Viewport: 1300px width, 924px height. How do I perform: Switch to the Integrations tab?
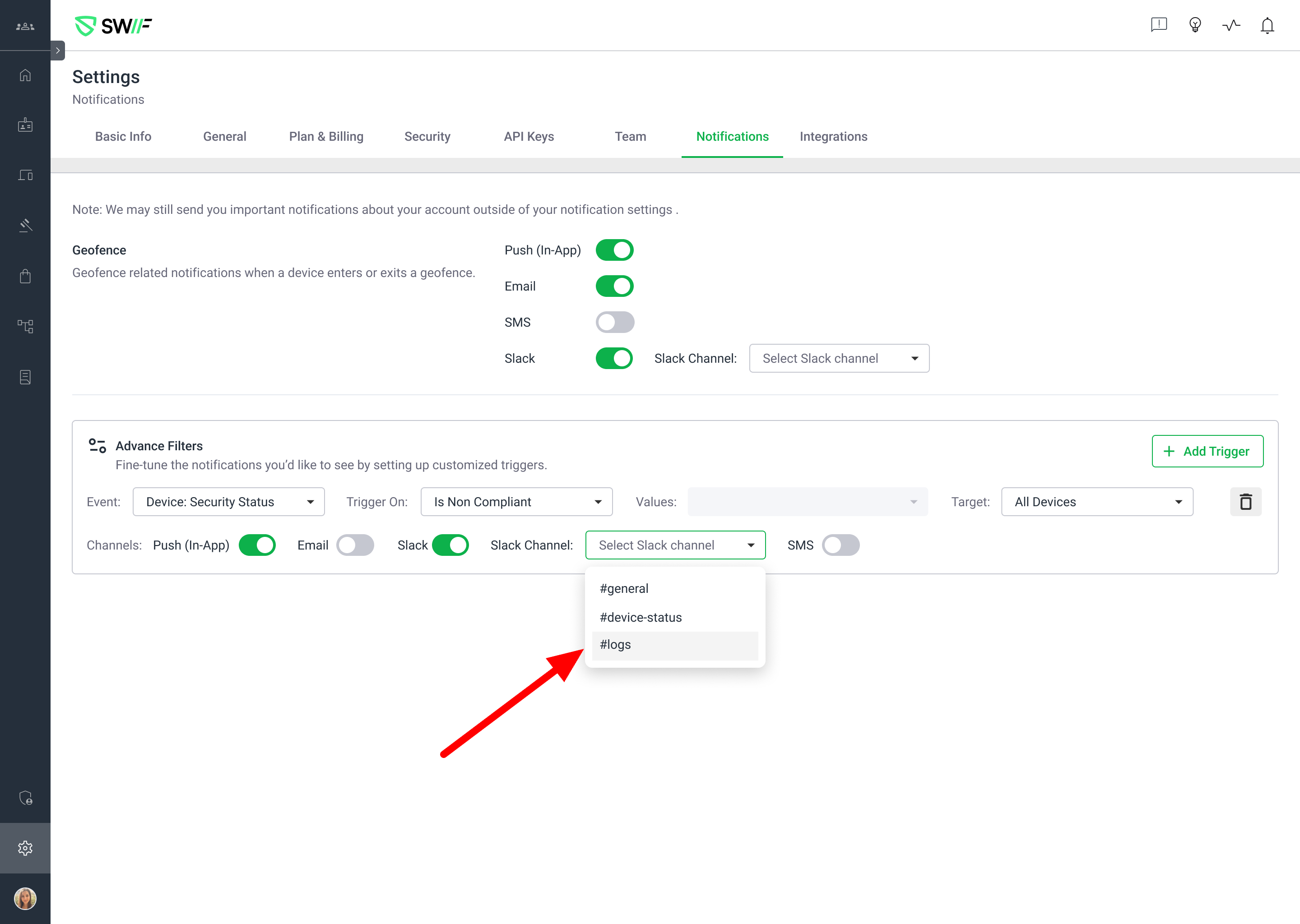[833, 137]
